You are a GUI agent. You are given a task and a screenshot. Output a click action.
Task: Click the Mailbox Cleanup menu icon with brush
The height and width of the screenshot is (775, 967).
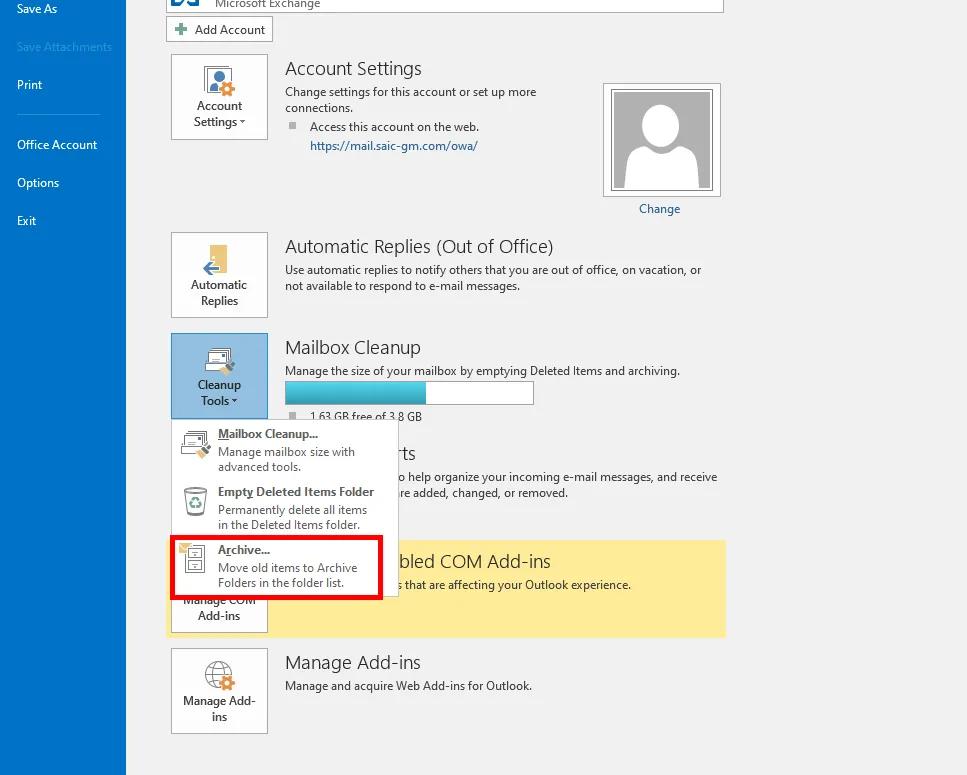click(195, 445)
